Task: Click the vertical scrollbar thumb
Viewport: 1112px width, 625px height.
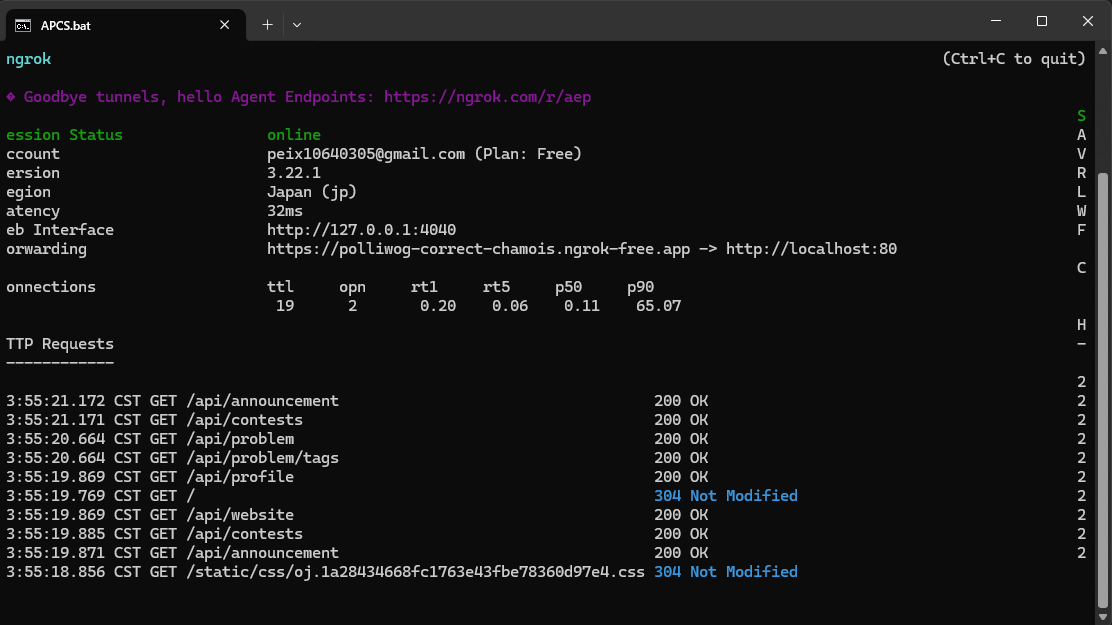Action: click(x=1103, y=389)
